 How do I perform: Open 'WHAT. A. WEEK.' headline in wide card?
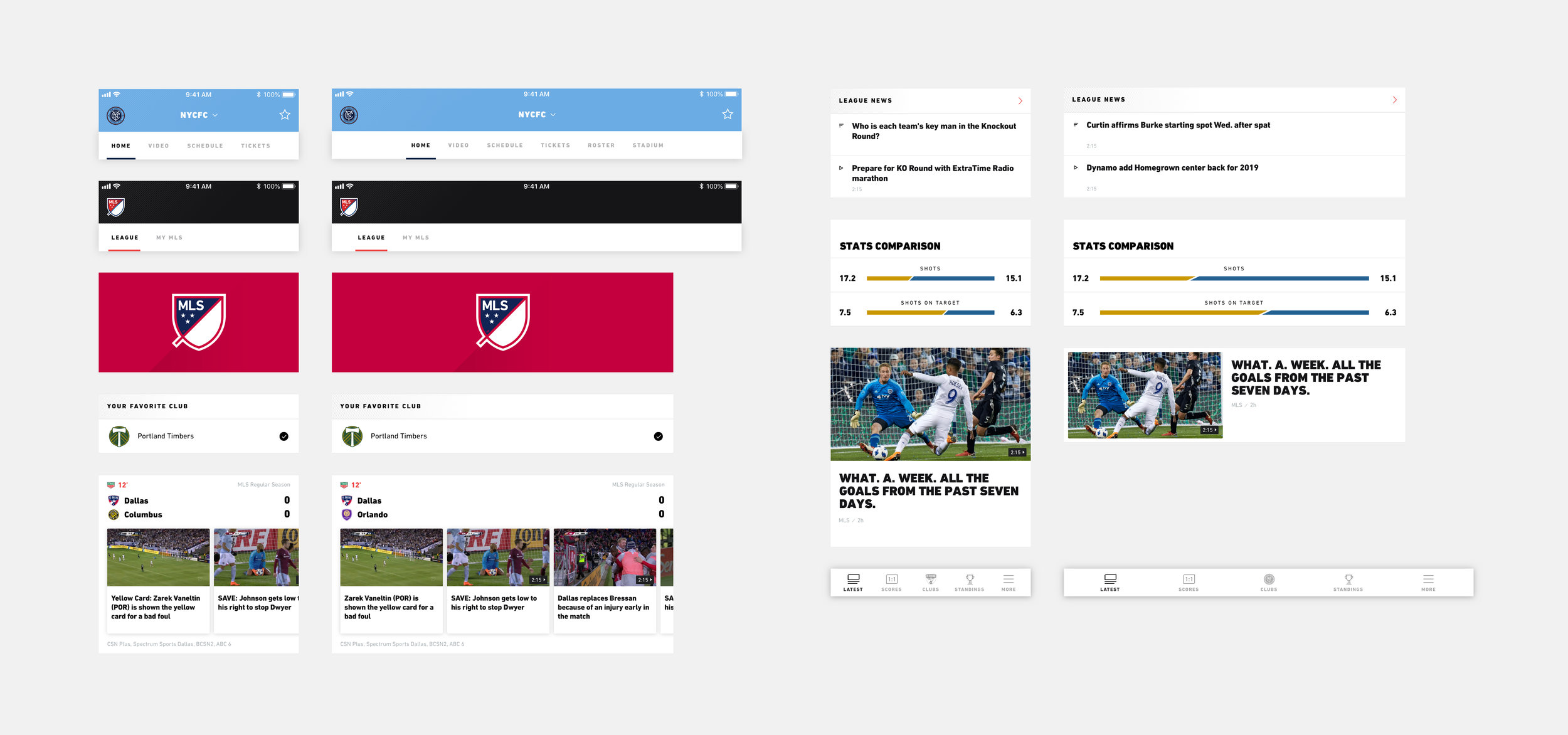coord(1306,378)
